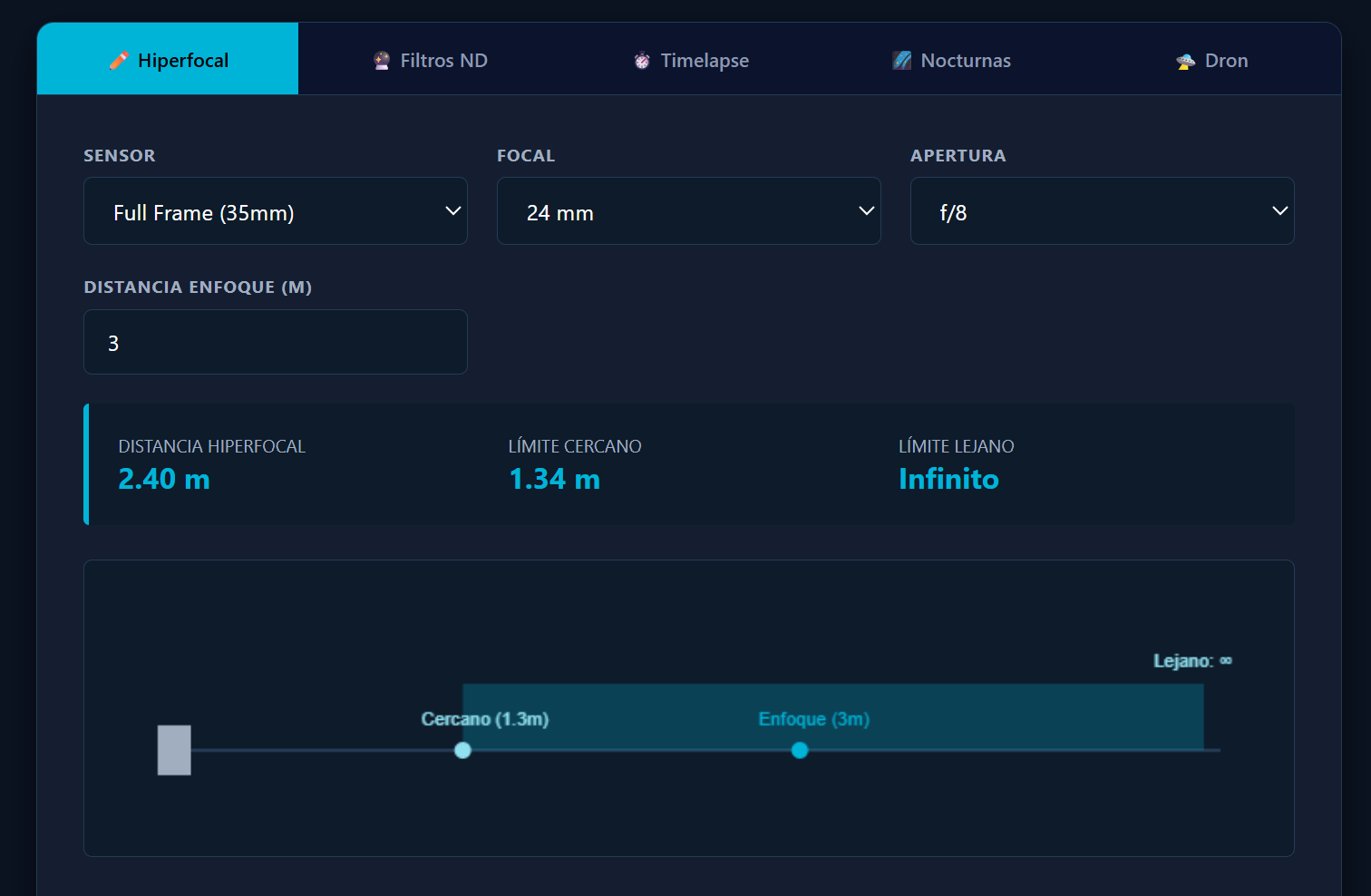The width and height of the screenshot is (1371, 896).
Task: Click the gray camera block in diagram
Action: (174, 750)
